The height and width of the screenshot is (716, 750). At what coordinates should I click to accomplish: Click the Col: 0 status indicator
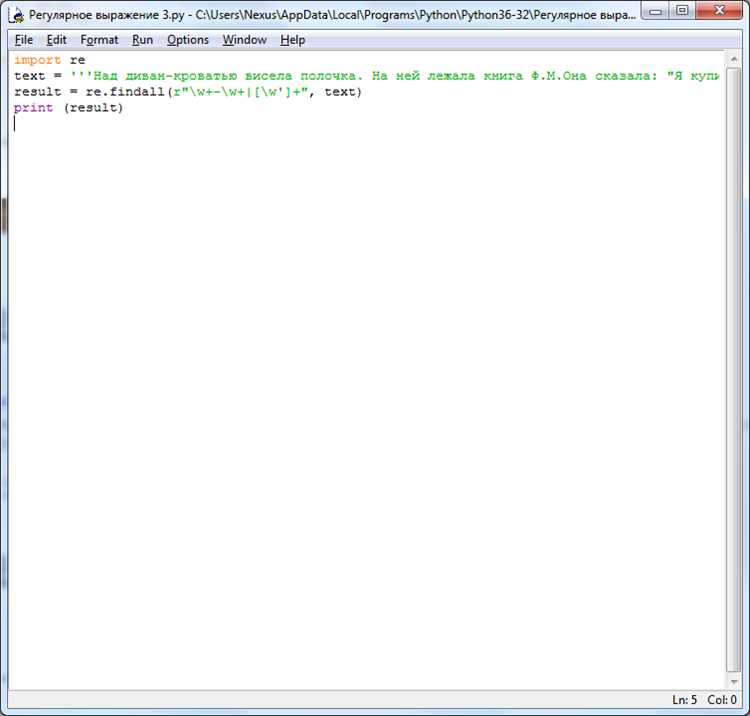722,700
